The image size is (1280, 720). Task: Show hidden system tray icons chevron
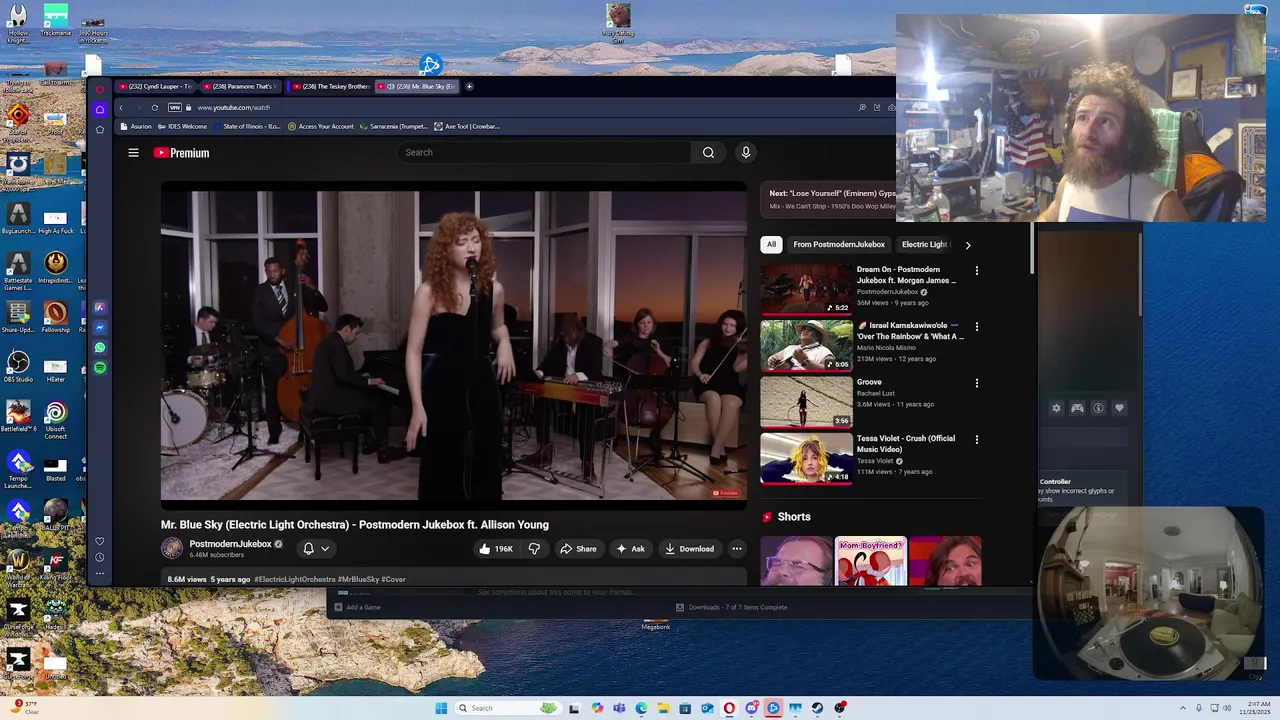[x=1183, y=708]
